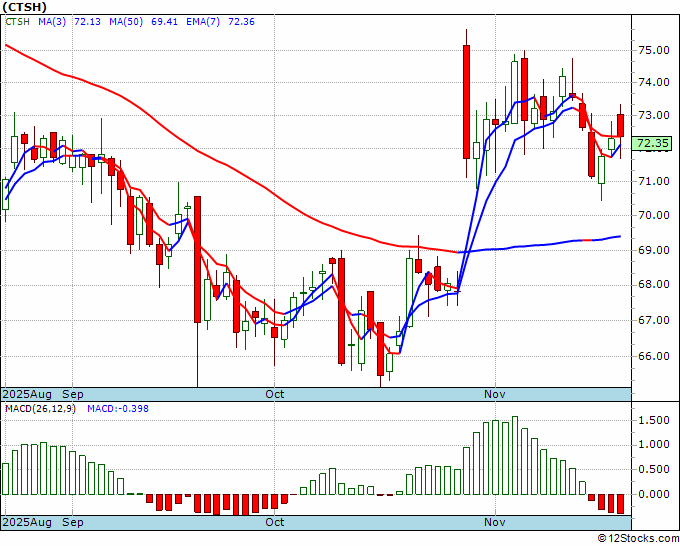Click the MA(50) legend label
This screenshot has width=680, height=546.
[126, 22]
